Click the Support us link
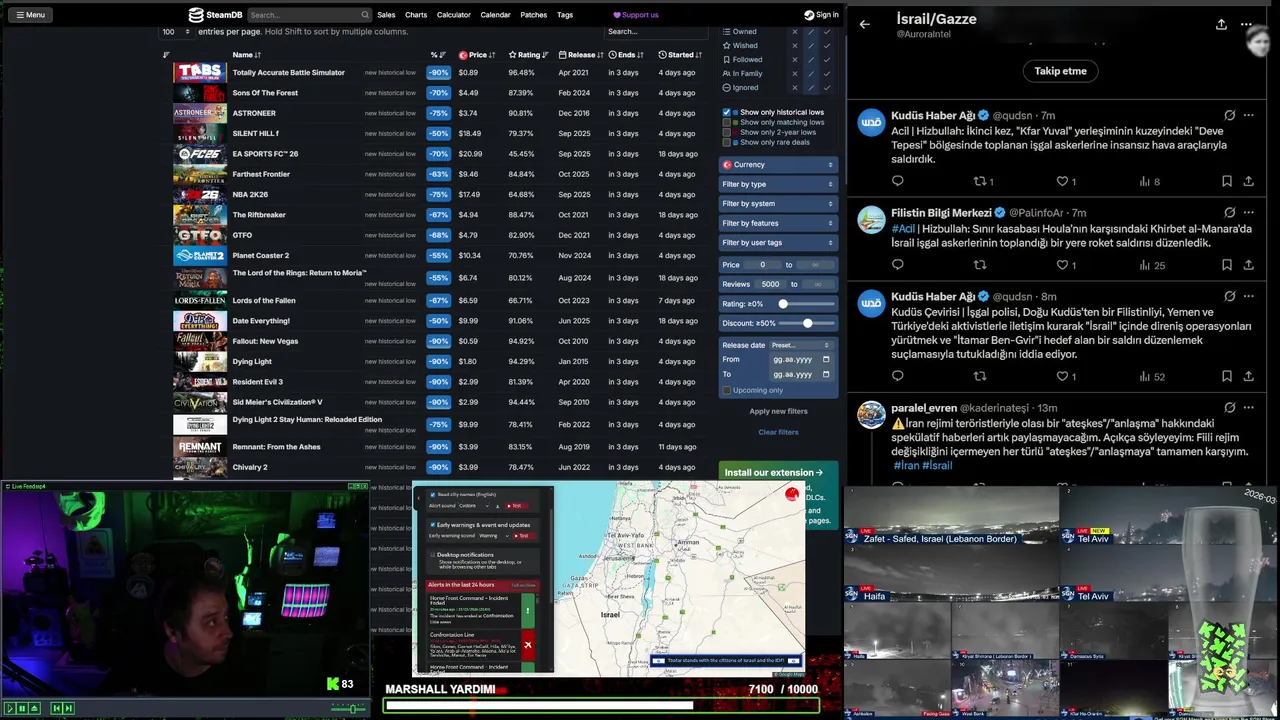1280x720 pixels. click(x=636, y=15)
